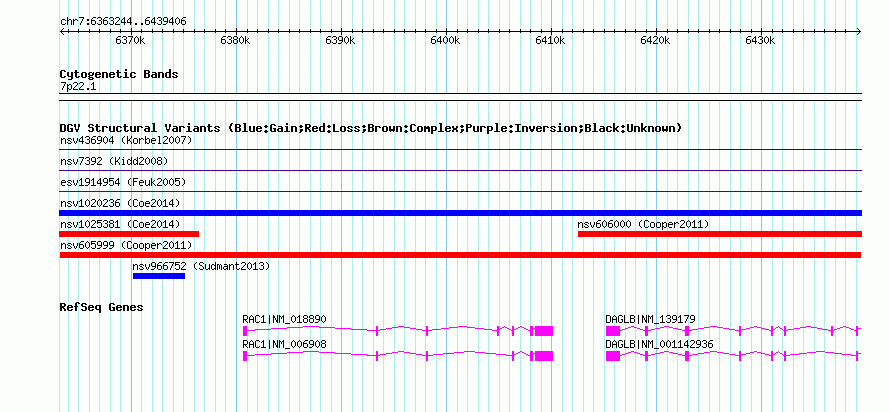Click the thin purple esv1914954 inversion line

tap(460, 192)
